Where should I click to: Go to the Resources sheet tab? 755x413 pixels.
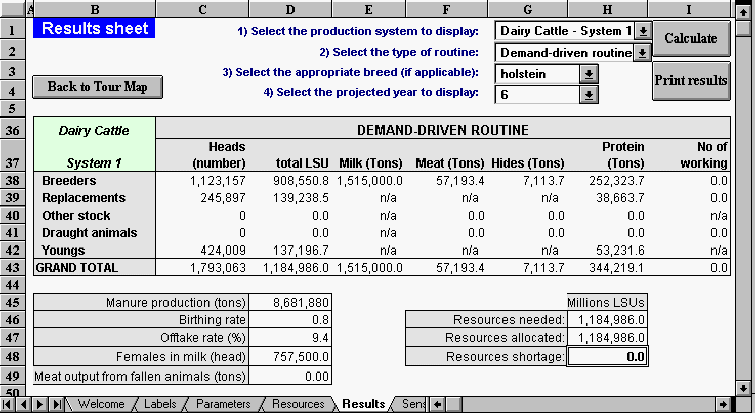coord(297,404)
